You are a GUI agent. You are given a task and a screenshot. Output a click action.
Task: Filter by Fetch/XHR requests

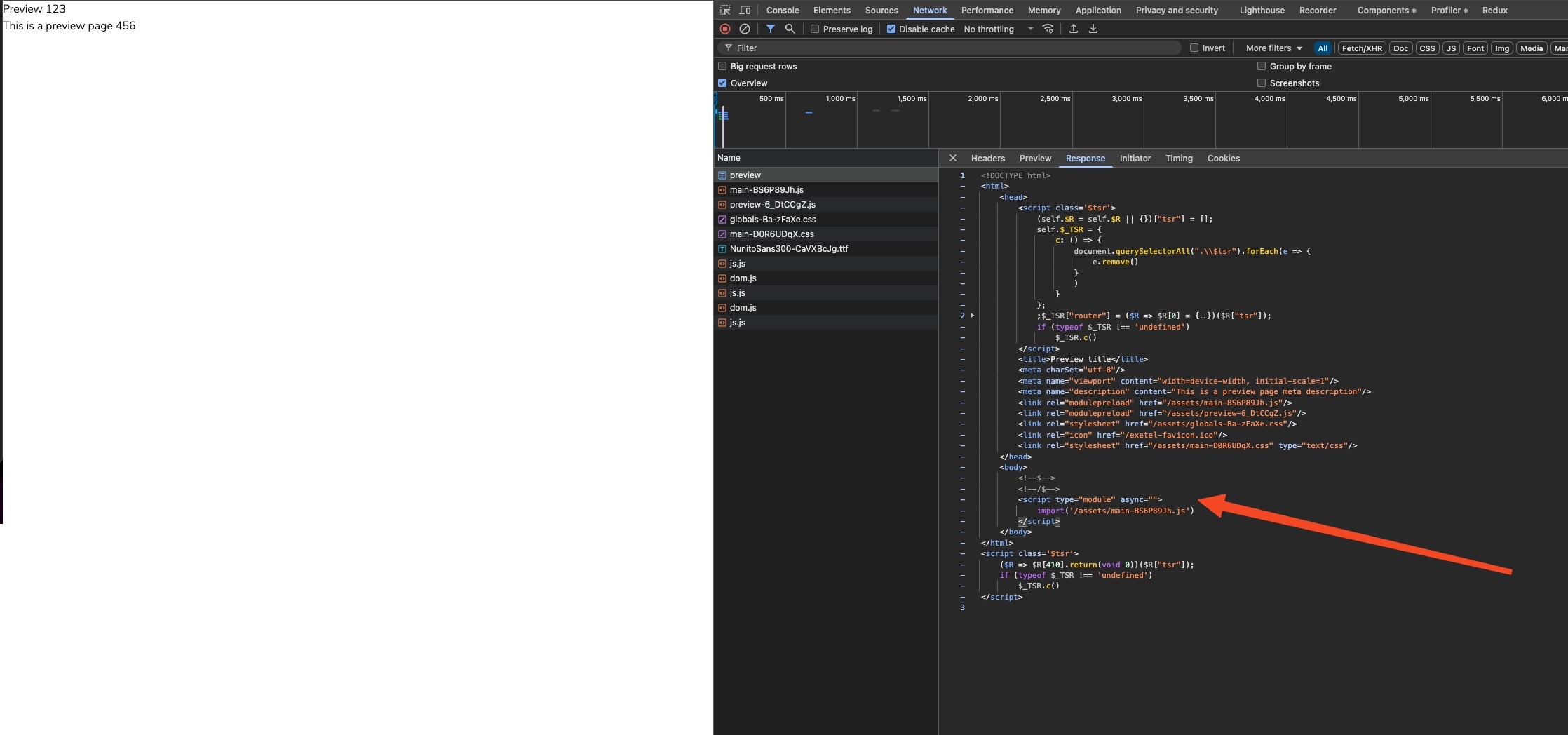point(1362,48)
